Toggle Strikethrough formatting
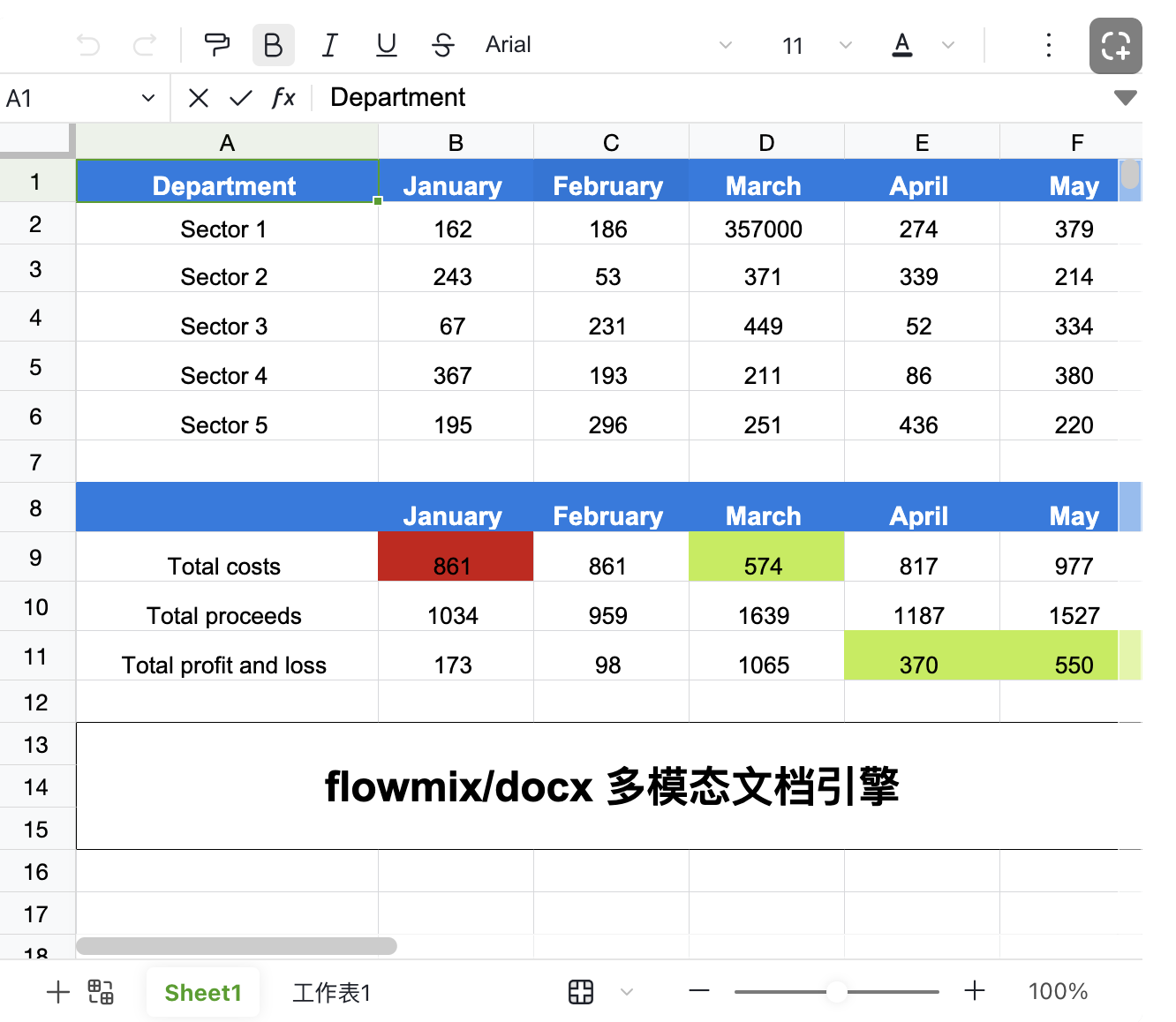The height and width of the screenshot is (1022, 1176). pyautogui.click(x=442, y=45)
